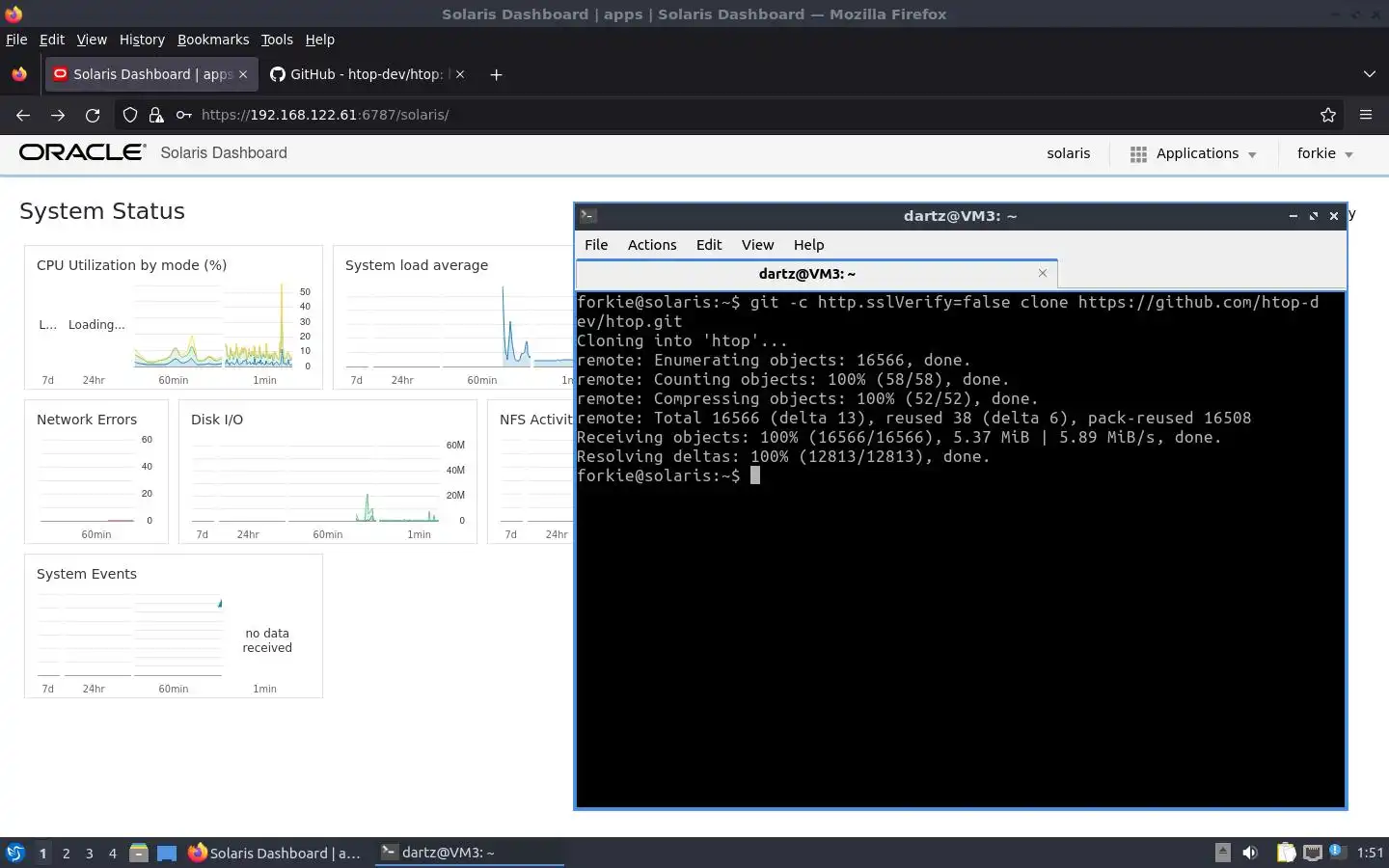Click the 'no data received' message
Image resolution: width=1389 pixels, height=868 pixels.
coord(267,640)
